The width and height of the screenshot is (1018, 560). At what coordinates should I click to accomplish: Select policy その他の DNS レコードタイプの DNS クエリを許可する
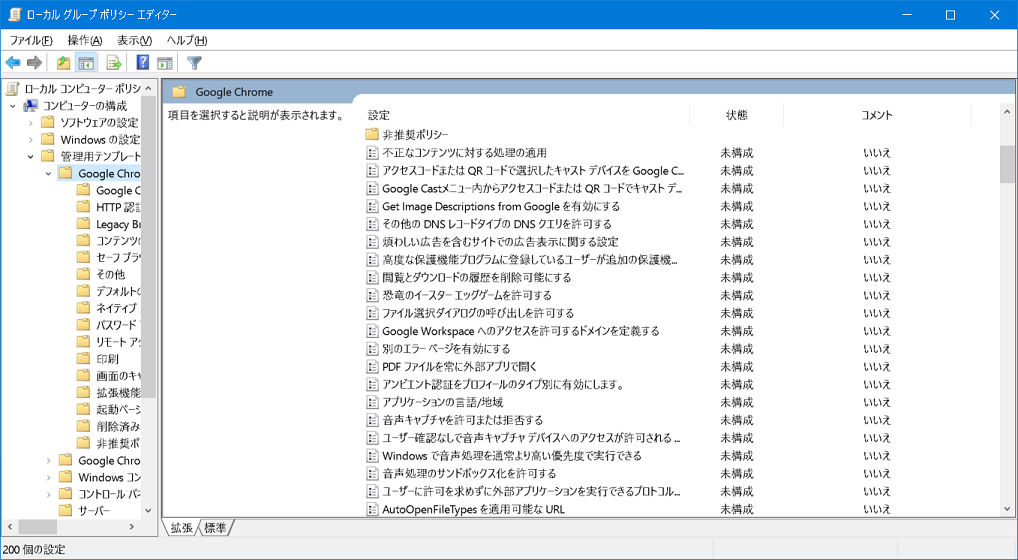(497, 225)
